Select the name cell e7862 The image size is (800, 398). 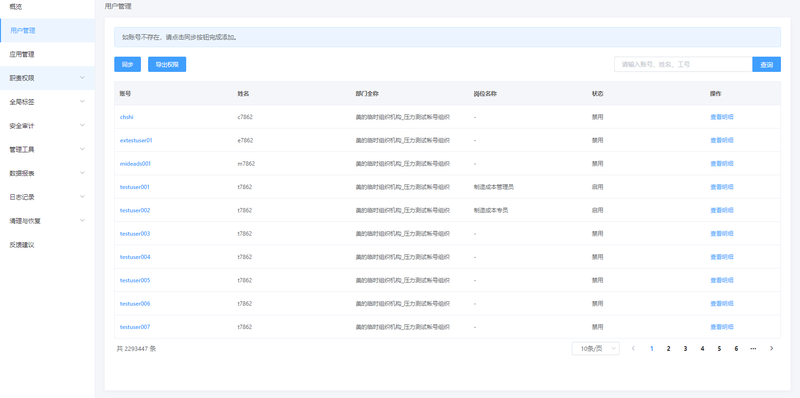245,140
